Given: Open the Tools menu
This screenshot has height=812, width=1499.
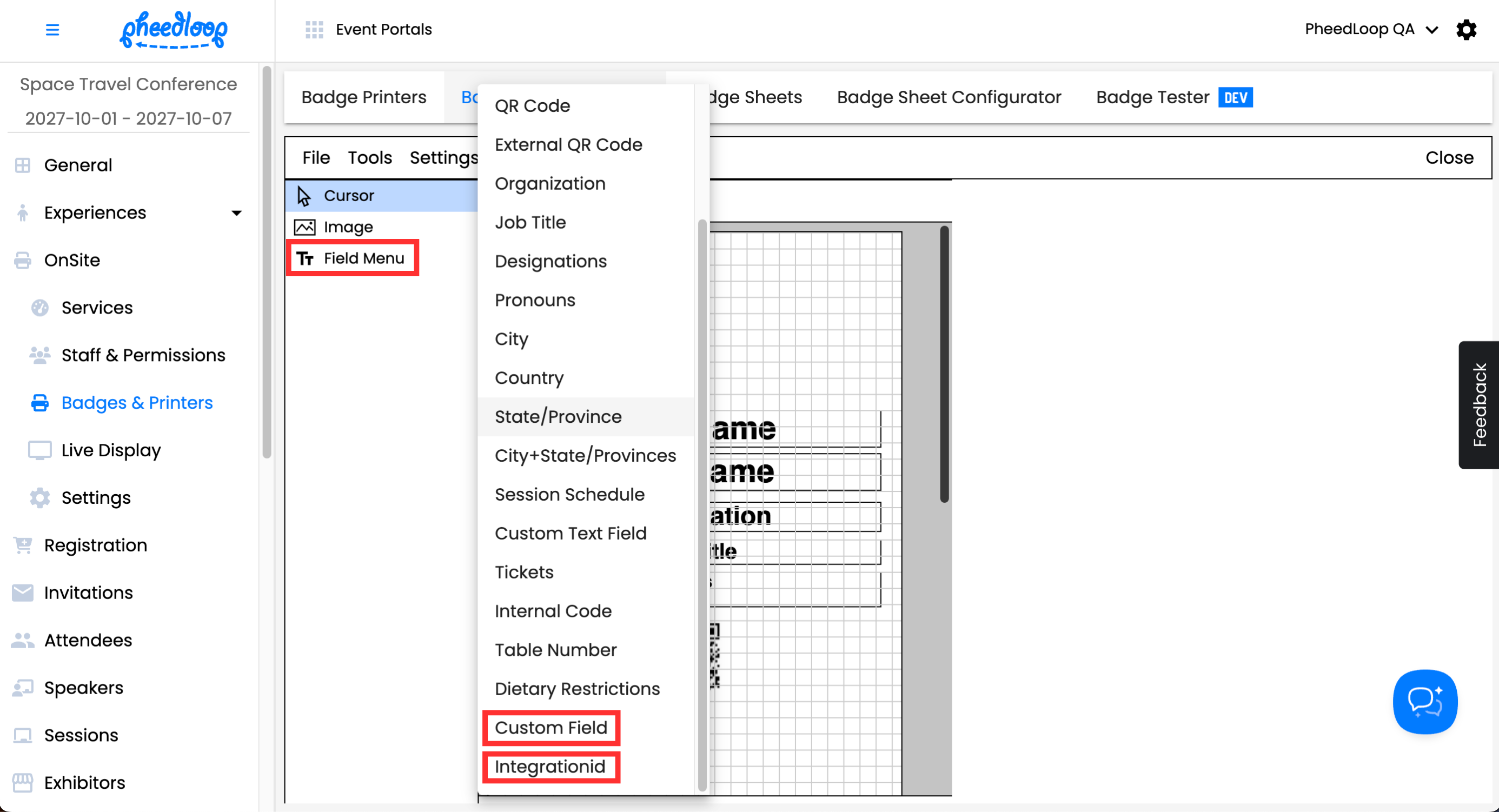Looking at the screenshot, I should [x=369, y=158].
